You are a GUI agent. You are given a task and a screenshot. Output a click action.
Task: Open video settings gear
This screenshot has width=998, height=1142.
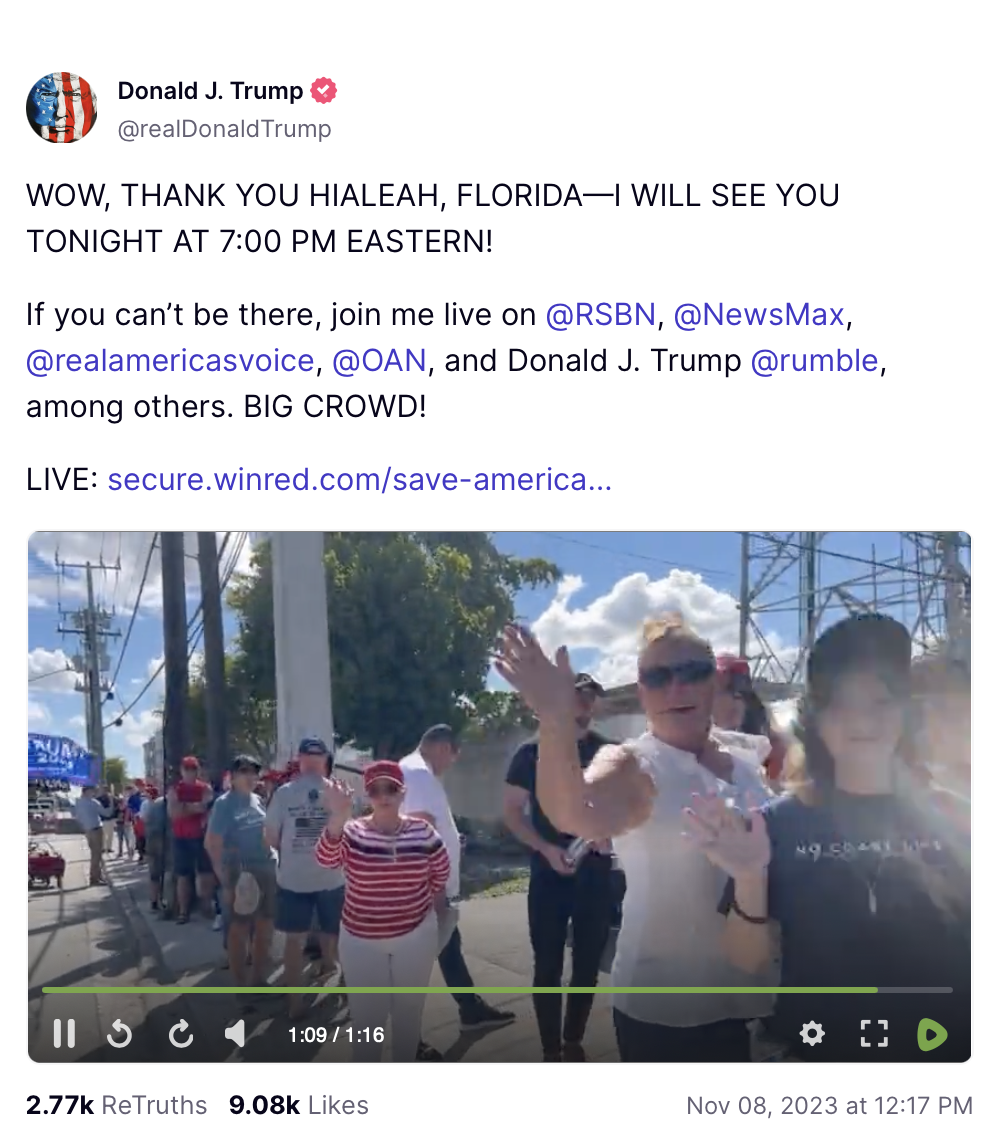[812, 1033]
